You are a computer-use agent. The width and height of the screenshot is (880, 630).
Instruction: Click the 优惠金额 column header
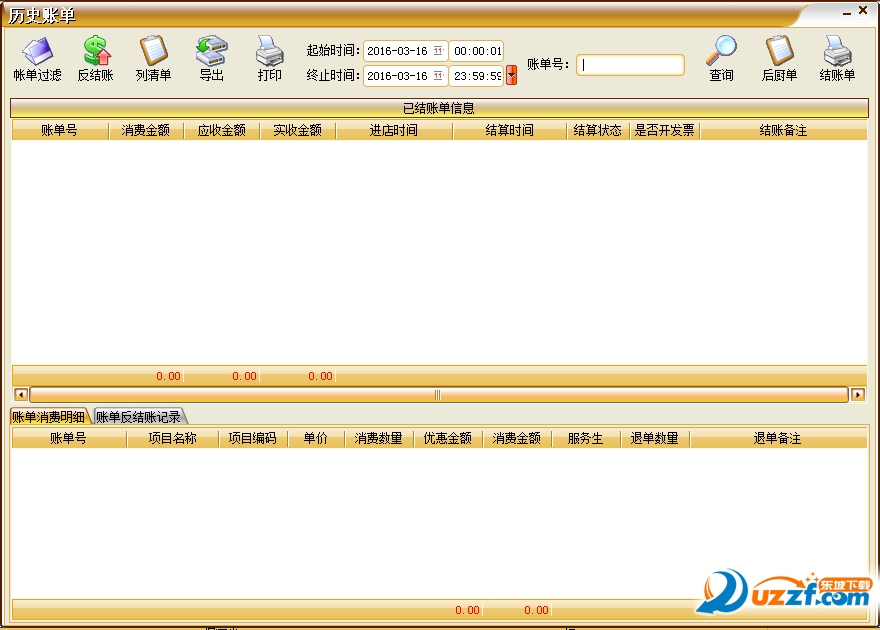[x=448, y=438]
